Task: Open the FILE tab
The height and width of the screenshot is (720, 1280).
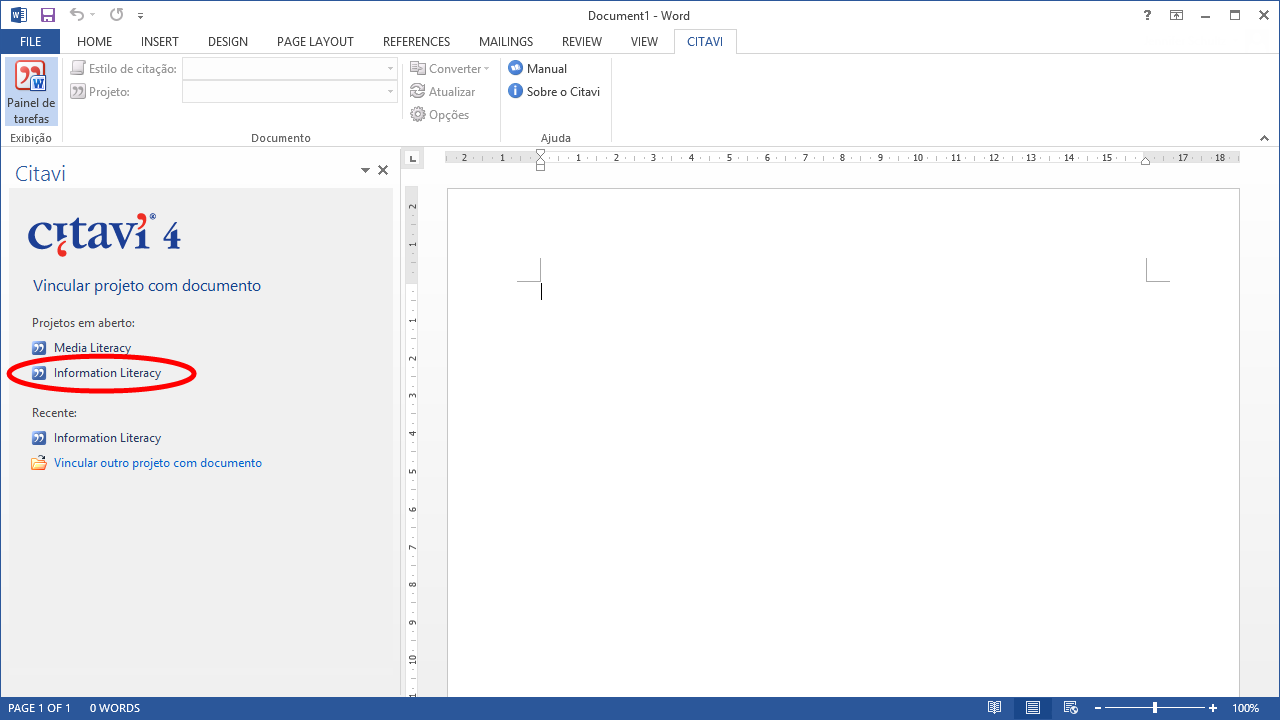Action: click(x=30, y=42)
